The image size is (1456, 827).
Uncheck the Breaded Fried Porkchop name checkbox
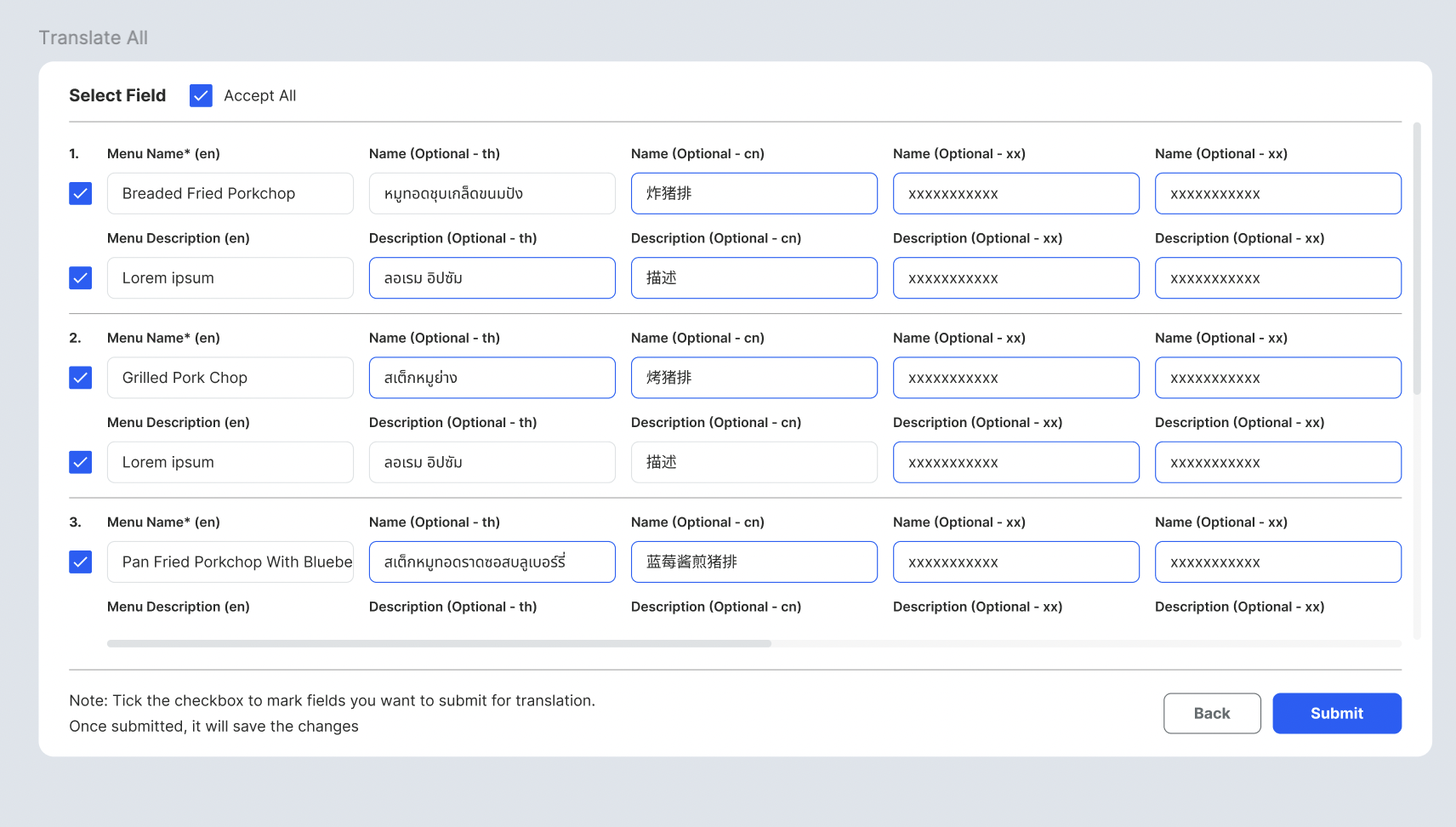pos(81,194)
